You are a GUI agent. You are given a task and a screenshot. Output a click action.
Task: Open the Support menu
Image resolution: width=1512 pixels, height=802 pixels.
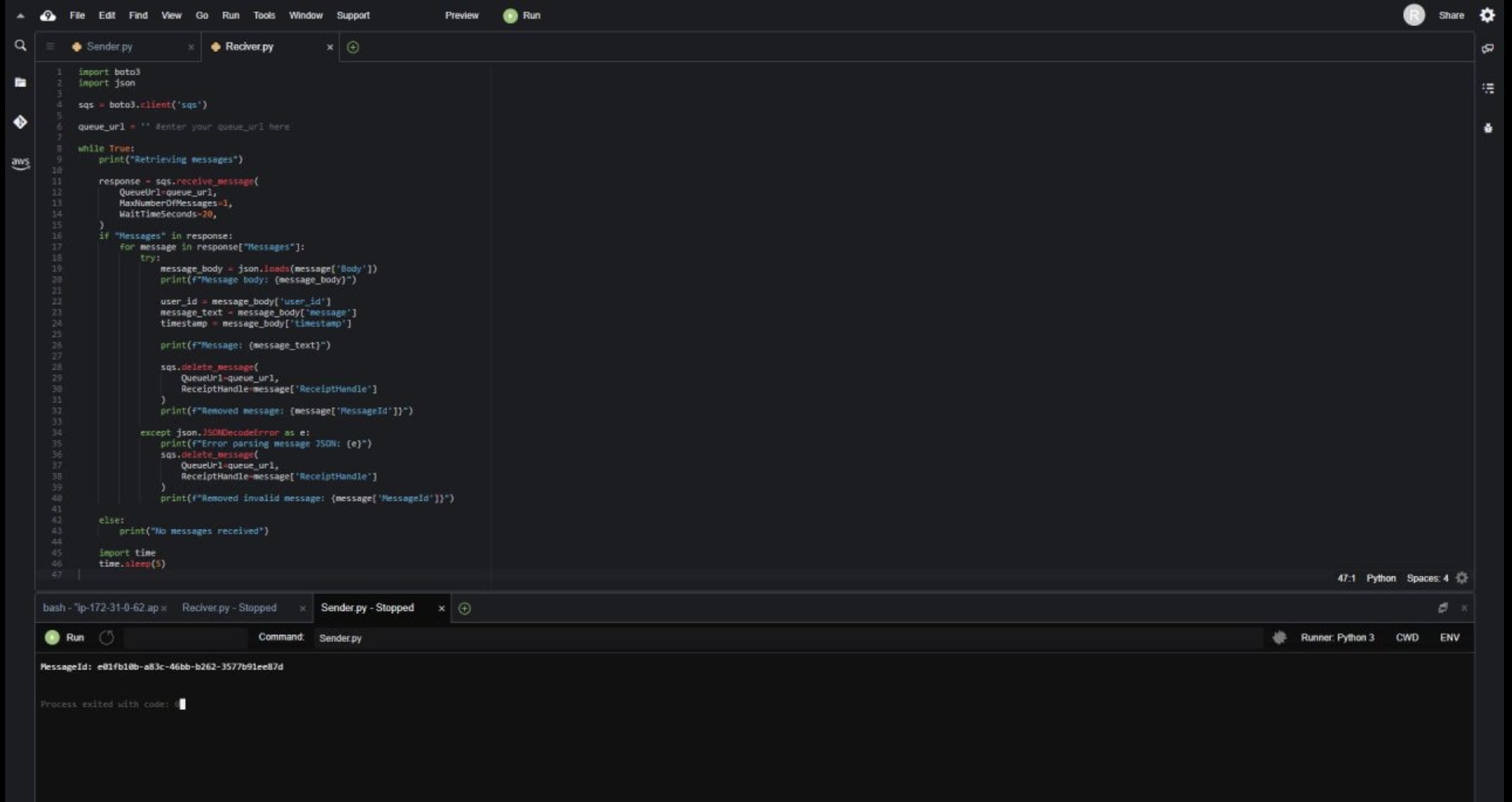(353, 15)
